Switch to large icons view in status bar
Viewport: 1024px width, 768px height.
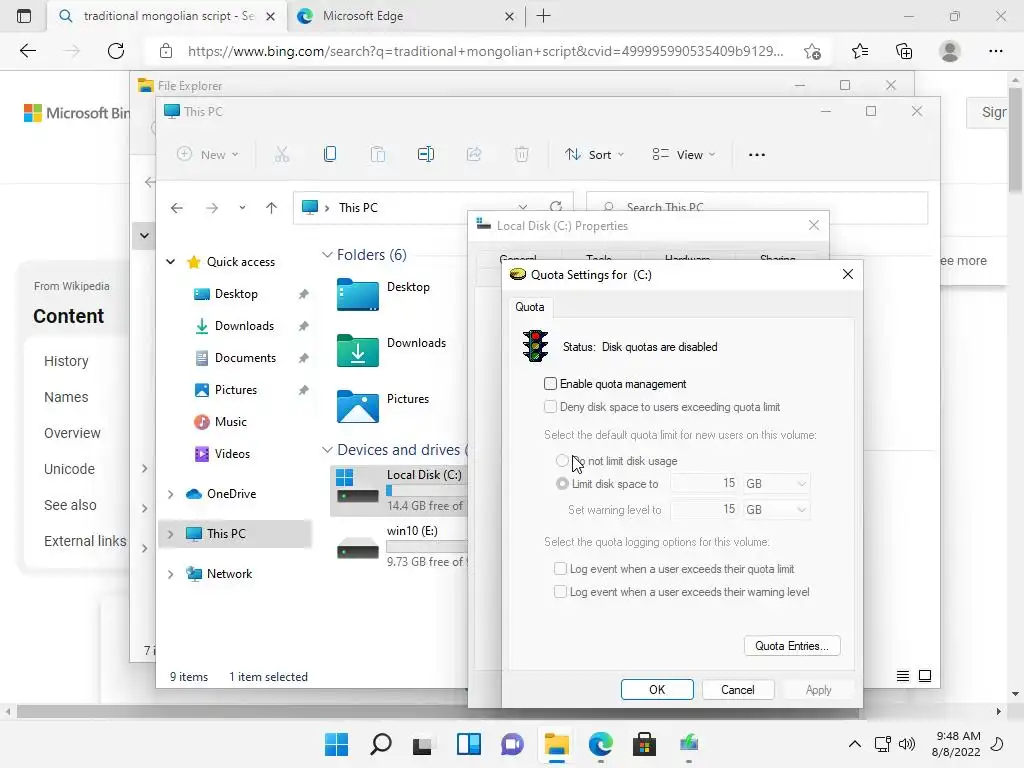point(925,676)
